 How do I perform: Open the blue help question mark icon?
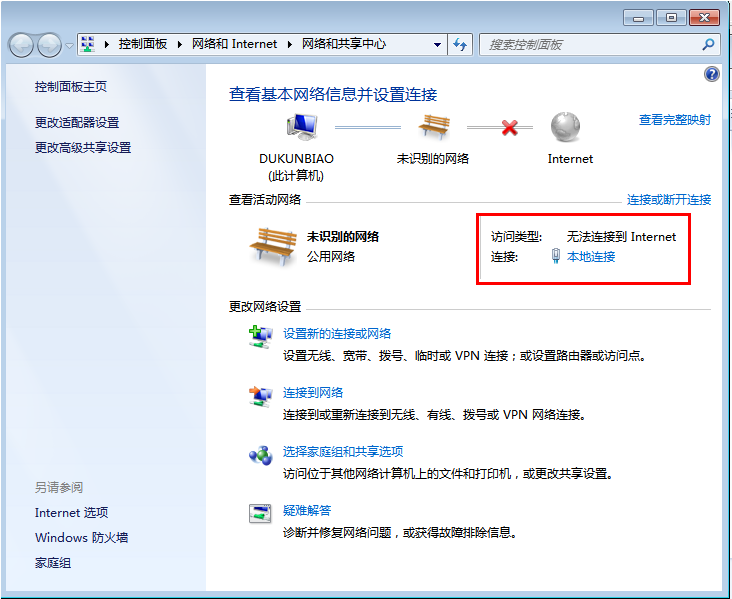pos(712,74)
